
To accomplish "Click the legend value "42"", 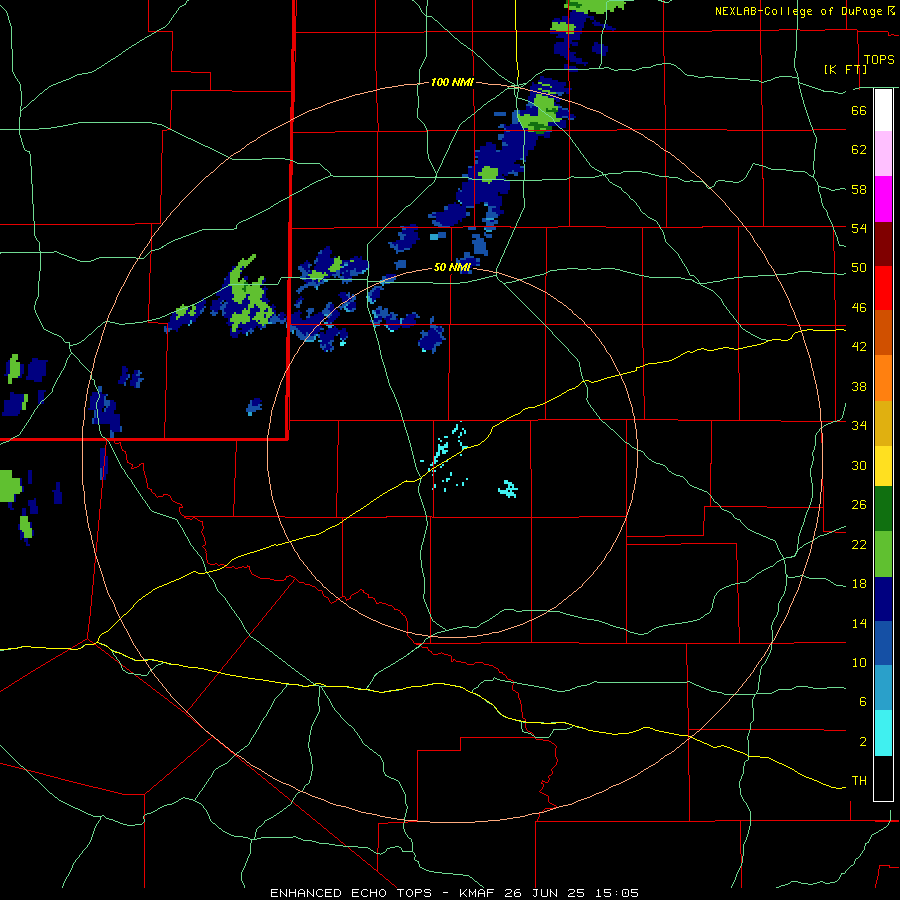I will pyautogui.click(x=859, y=347).
